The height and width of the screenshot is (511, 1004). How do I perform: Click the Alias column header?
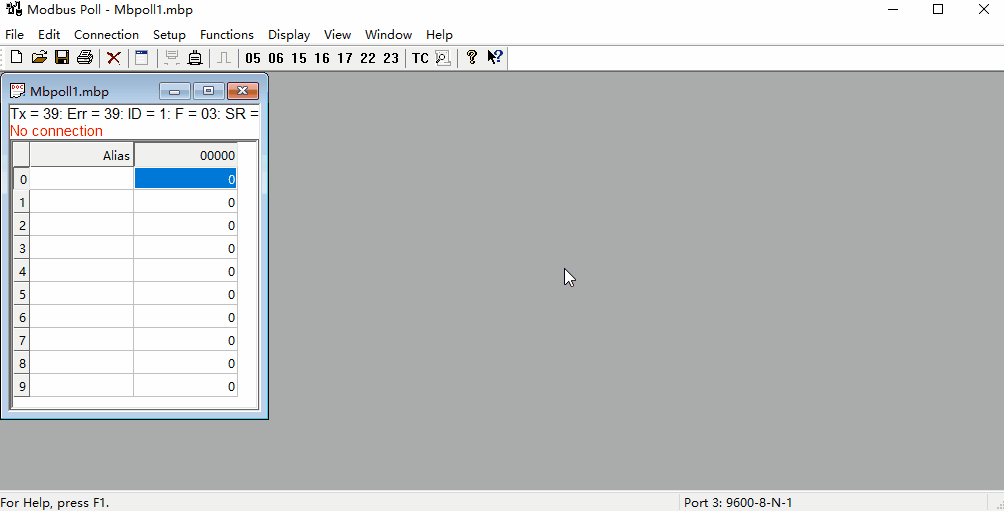[82, 155]
